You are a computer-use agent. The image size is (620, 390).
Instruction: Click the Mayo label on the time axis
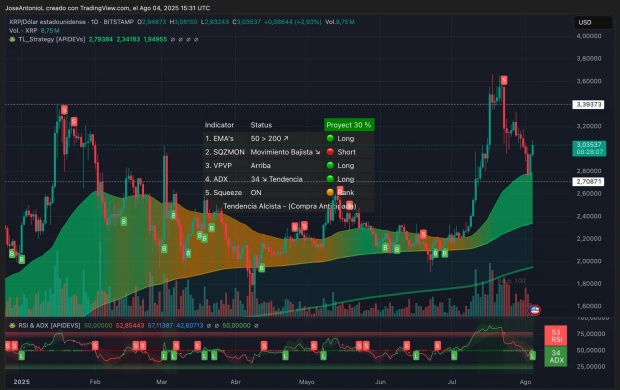pos(306,382)
